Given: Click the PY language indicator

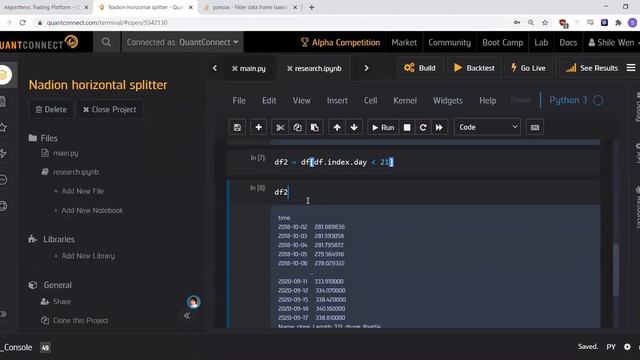Looking at the screenshot, I should point(611,347).
